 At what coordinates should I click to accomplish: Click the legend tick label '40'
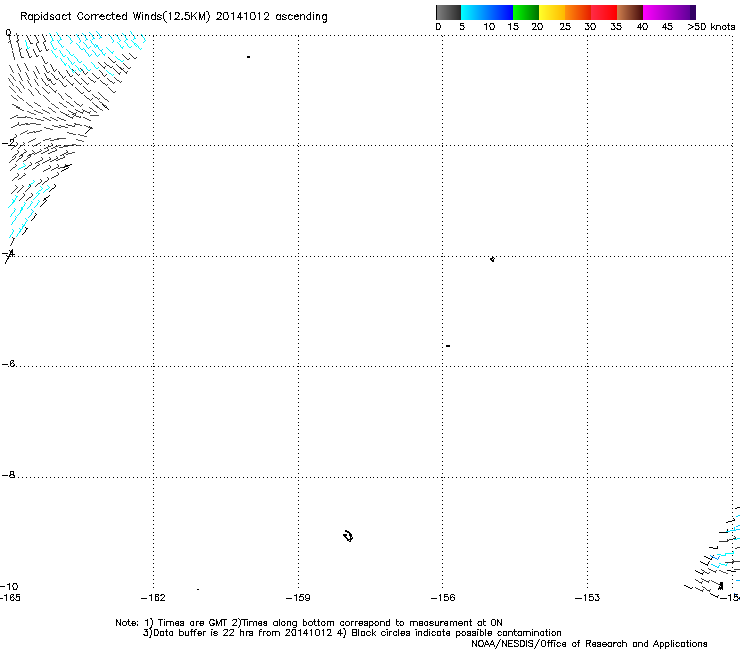[x=642, y=27]
